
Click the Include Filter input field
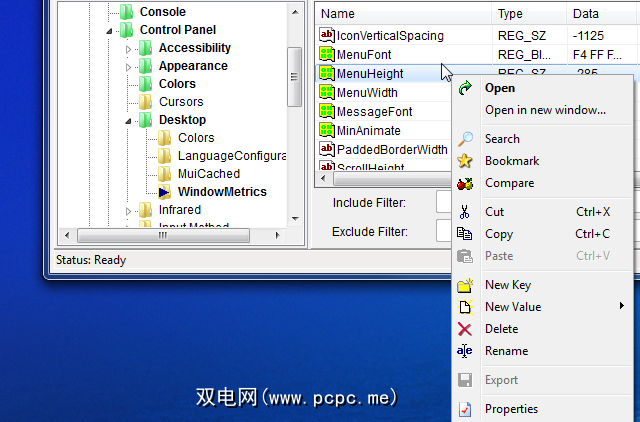pos(444,202)
